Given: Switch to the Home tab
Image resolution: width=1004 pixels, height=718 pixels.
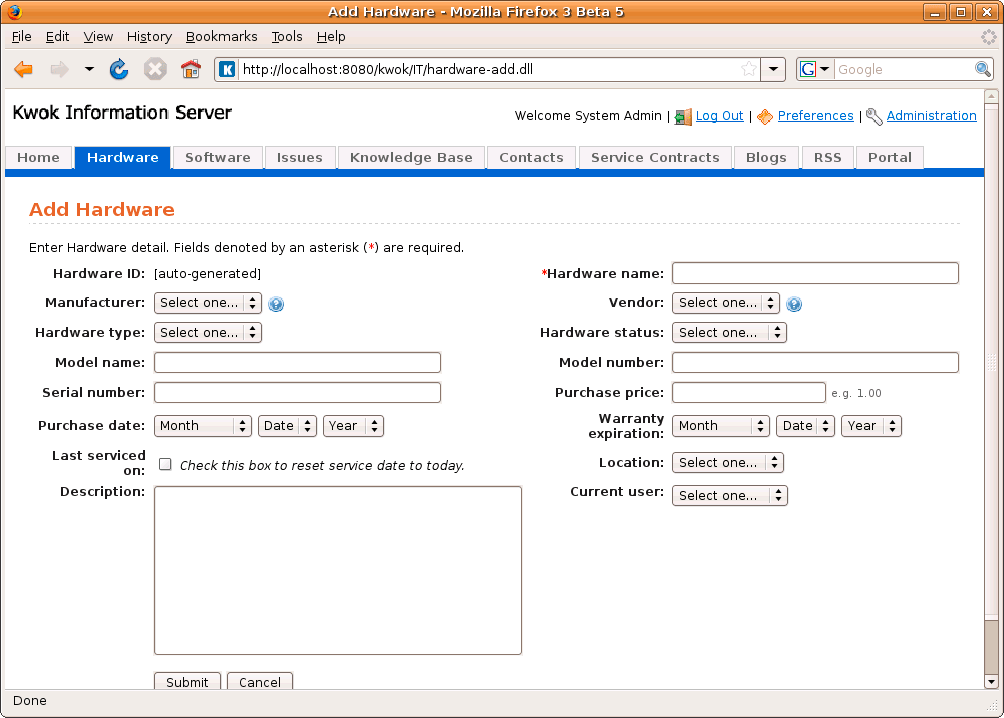Looking at the screenshot, I should coord(38,158).
